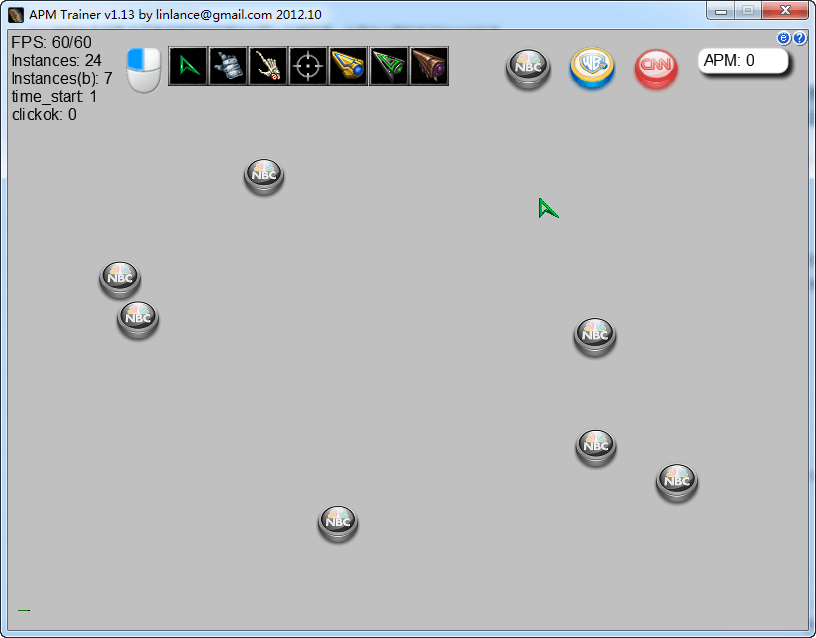Choose the red CNN button
This screenshot has width=816, height=638.
(x=656, y=68)
